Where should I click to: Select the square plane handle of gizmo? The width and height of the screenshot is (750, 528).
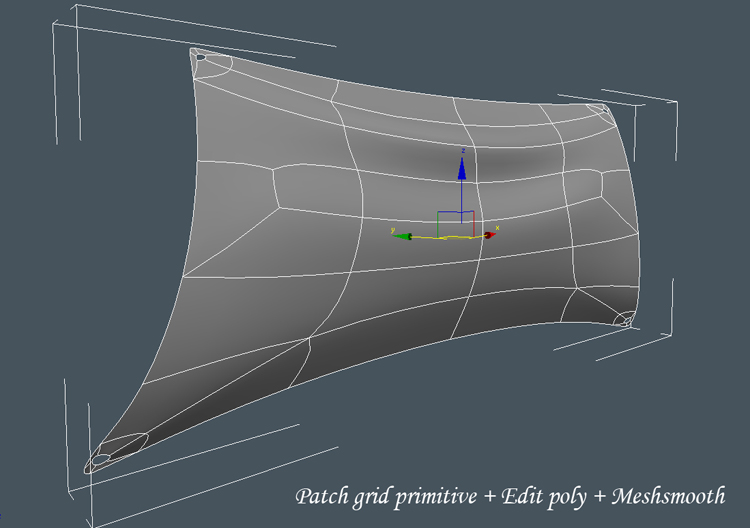455,224
